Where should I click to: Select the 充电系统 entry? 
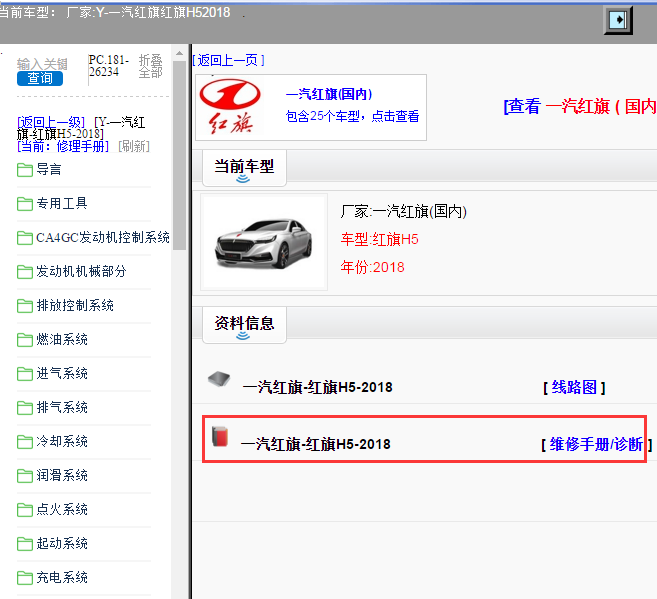pyautogui.click(x=62, y=576)
